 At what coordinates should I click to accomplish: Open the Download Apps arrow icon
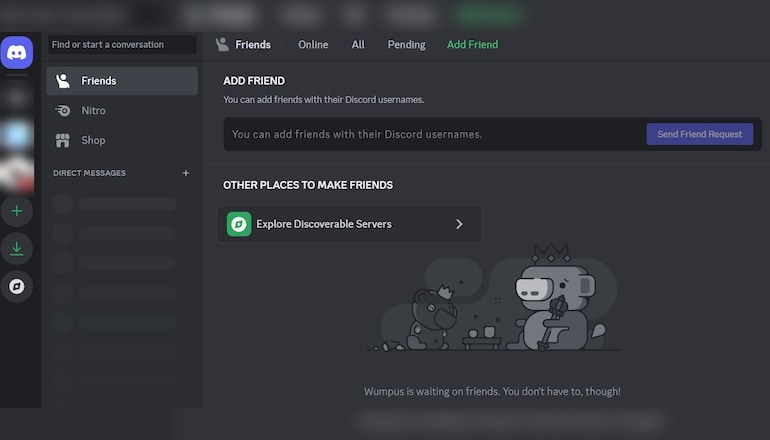(17, 248)
